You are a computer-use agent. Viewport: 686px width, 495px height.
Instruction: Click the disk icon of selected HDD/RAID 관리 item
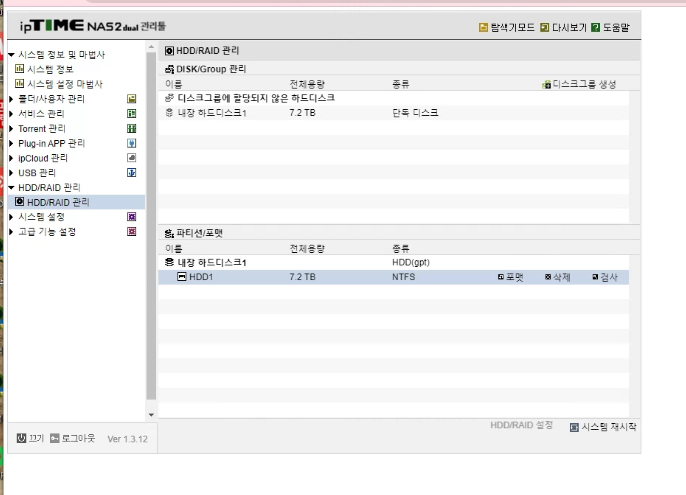click(19, 202)
